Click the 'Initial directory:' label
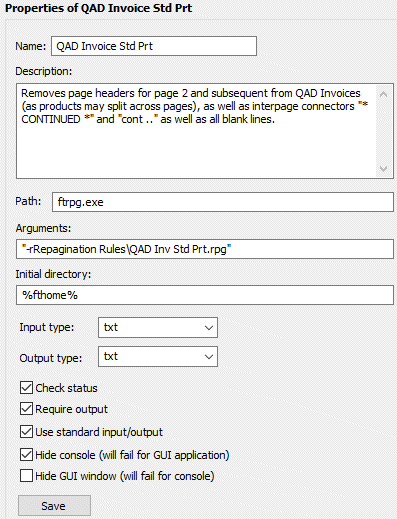Screen dimensions: 397x519 tap(53, 274)
